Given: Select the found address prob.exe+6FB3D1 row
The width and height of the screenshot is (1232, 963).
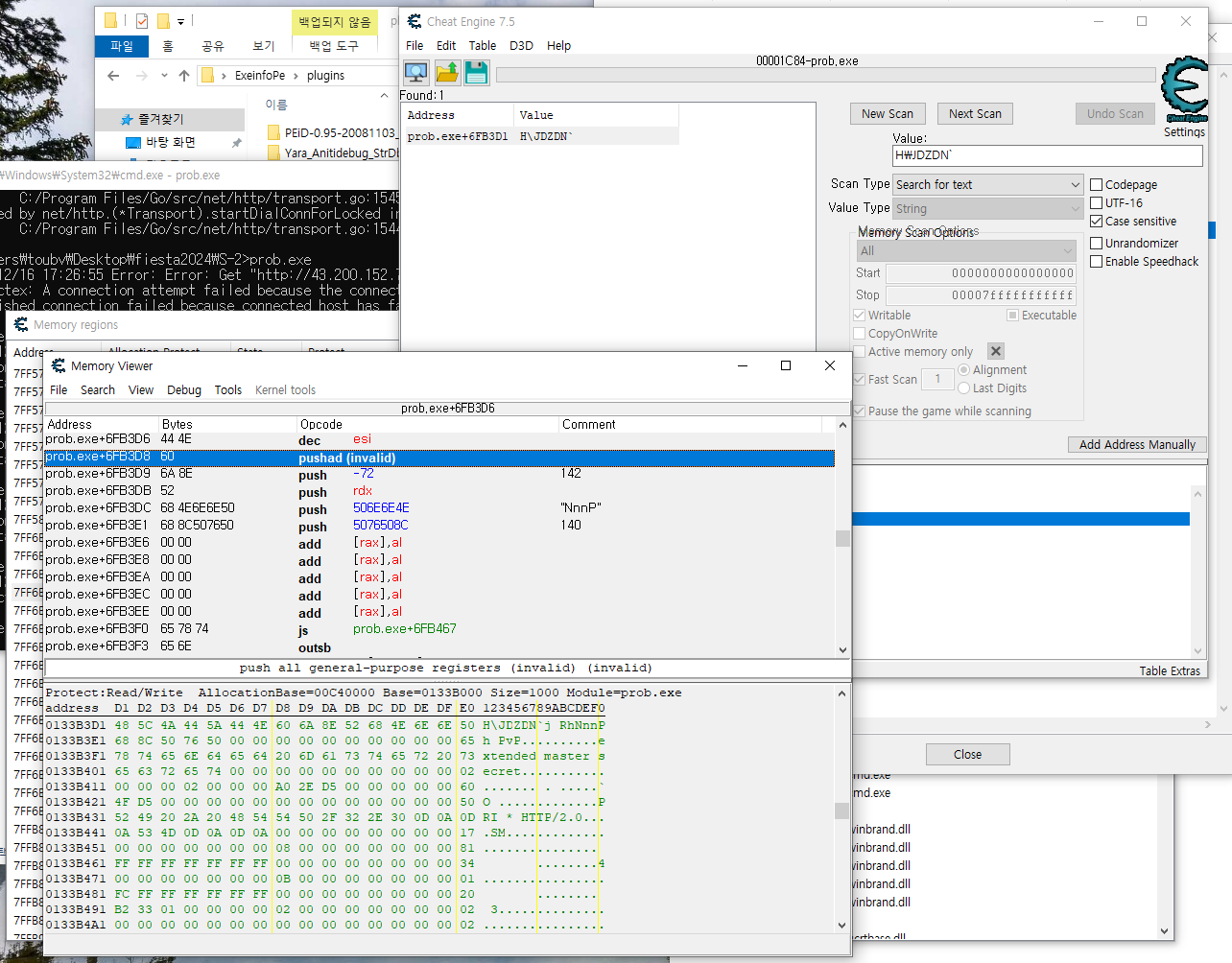Looking at the screenshot, I should pyautogui.click(x=541, y=136).
